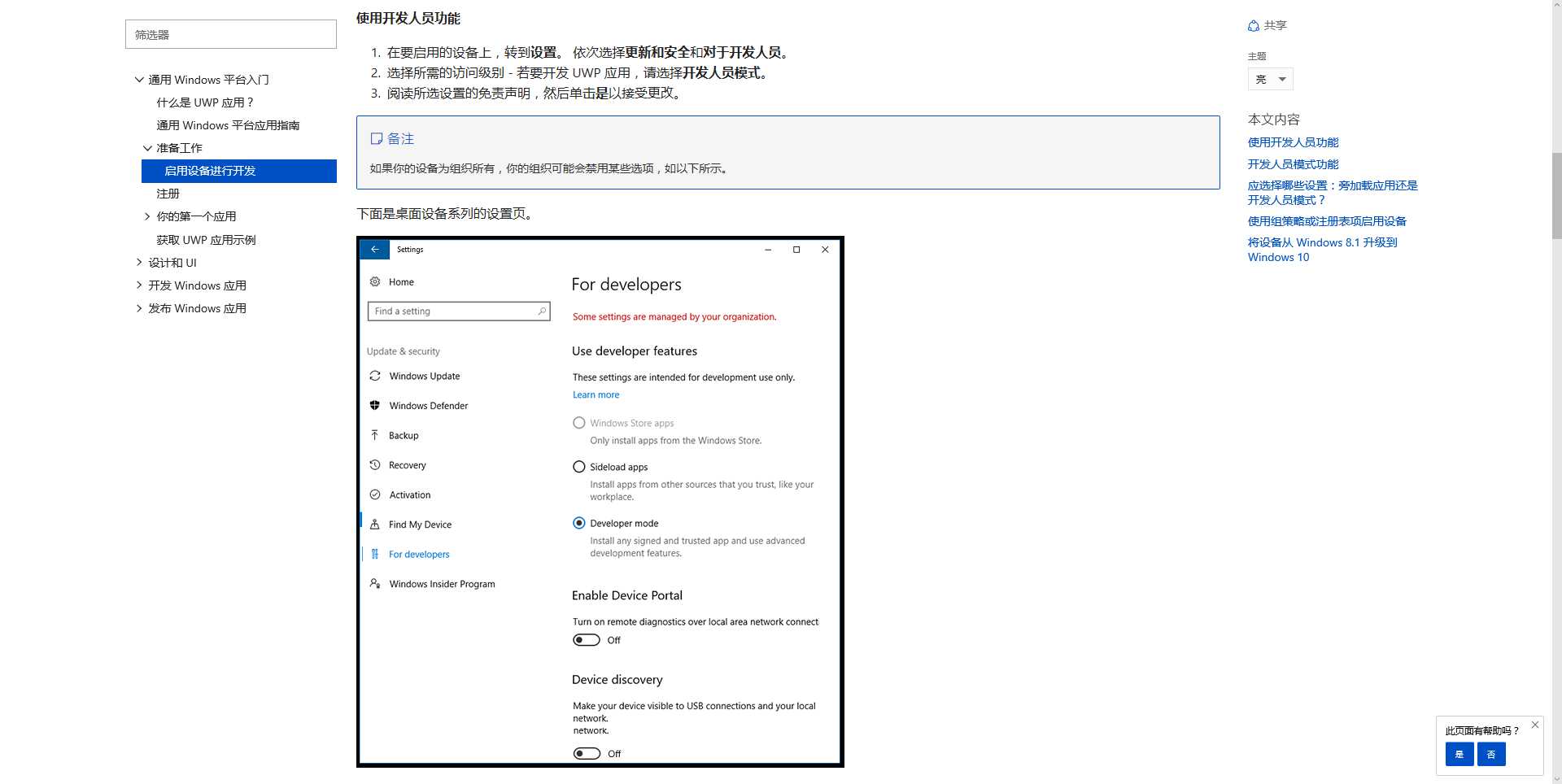Image resolution: width=1562 pixels, height=784 pixels.
Task: Select Windows Update in Settings menu
Action: (425, 376)
